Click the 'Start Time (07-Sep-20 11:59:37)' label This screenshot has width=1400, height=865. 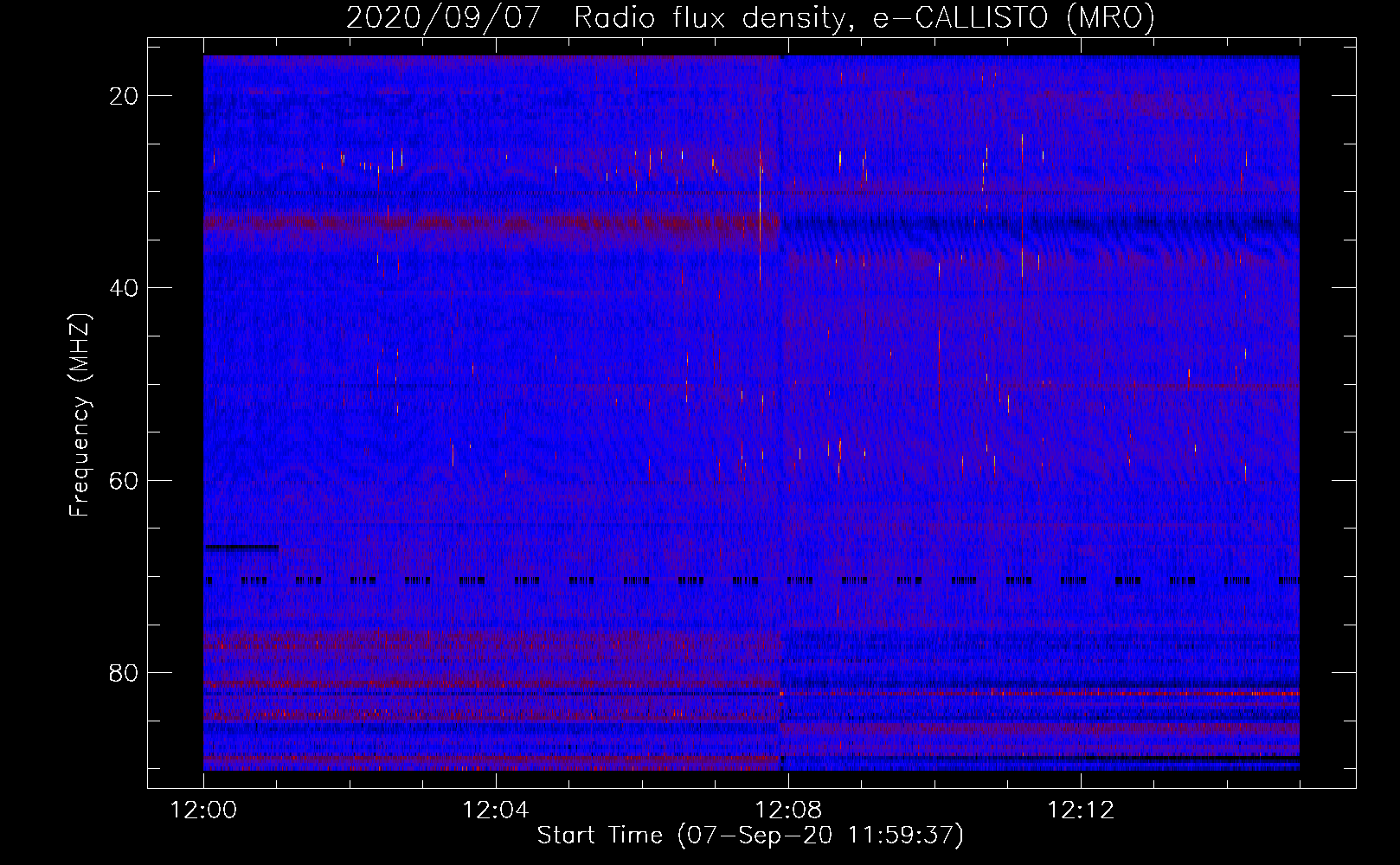click(750, 836)
